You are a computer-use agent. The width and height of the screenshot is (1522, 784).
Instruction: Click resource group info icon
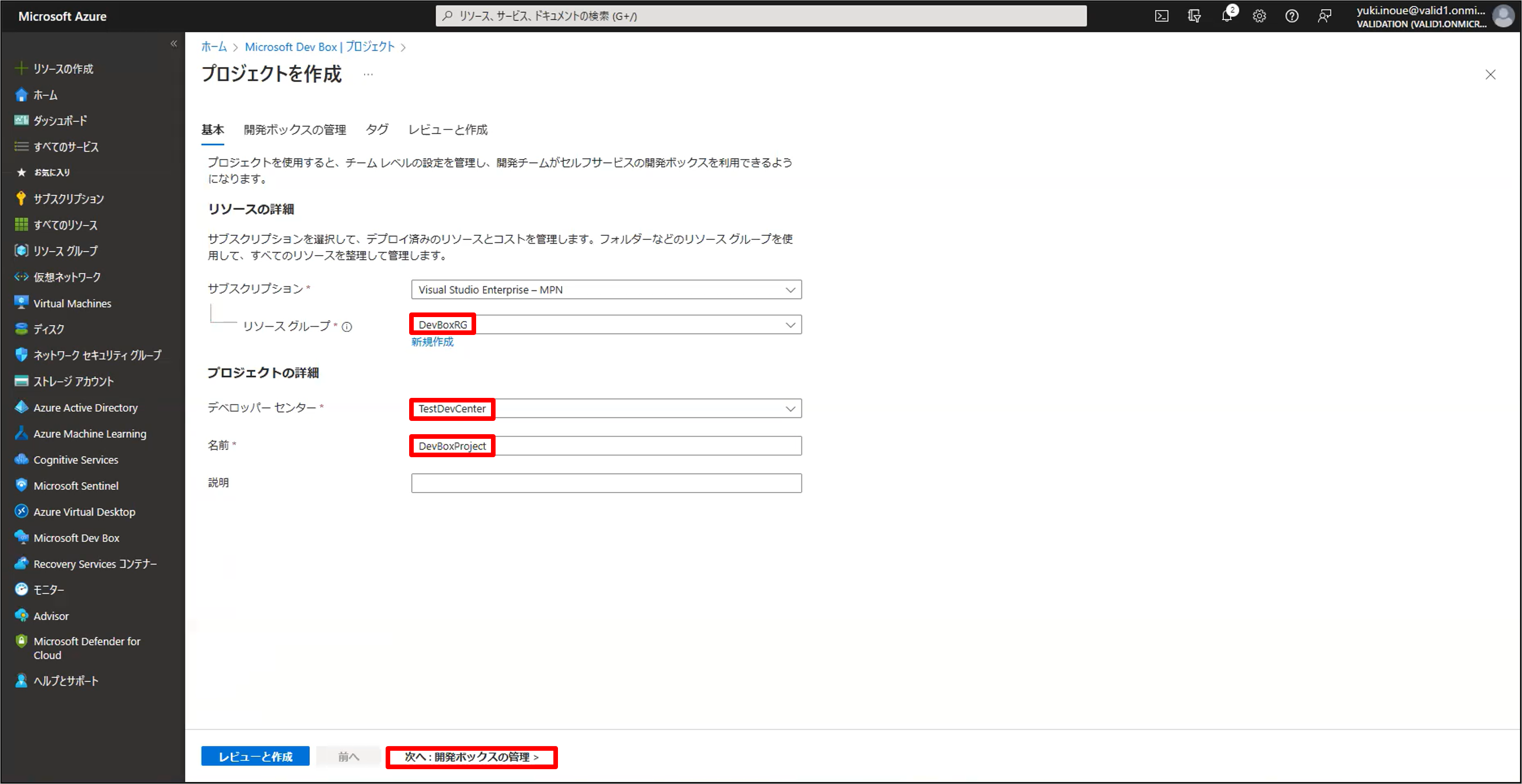coord(347,327)
